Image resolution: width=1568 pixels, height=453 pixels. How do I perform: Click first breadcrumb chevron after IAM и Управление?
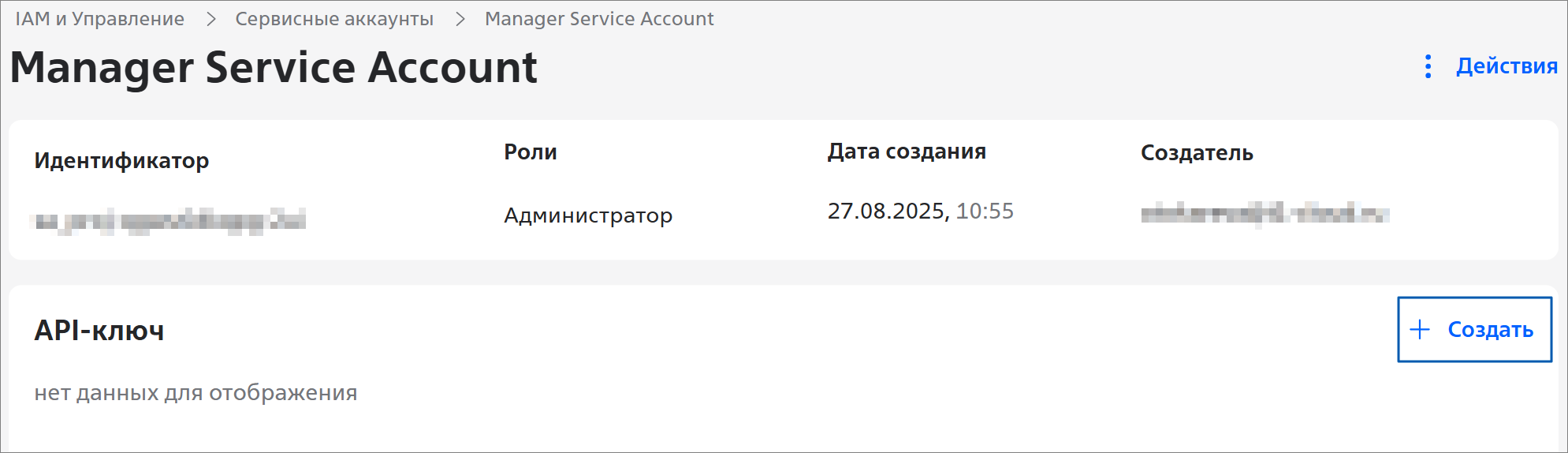pyautogui.click(x=210, y=19)
